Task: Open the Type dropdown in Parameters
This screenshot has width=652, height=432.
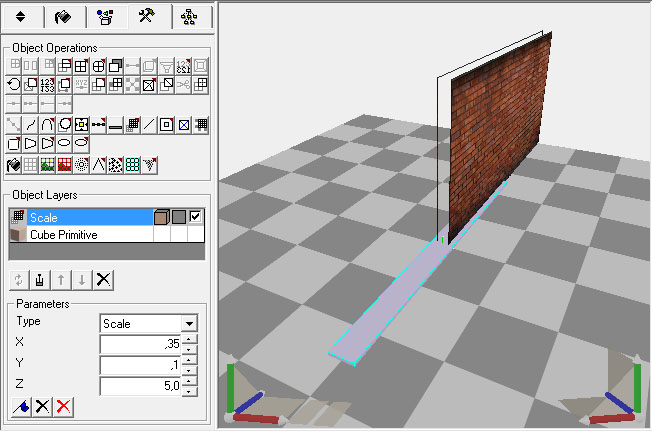Action: click(188, 324)
